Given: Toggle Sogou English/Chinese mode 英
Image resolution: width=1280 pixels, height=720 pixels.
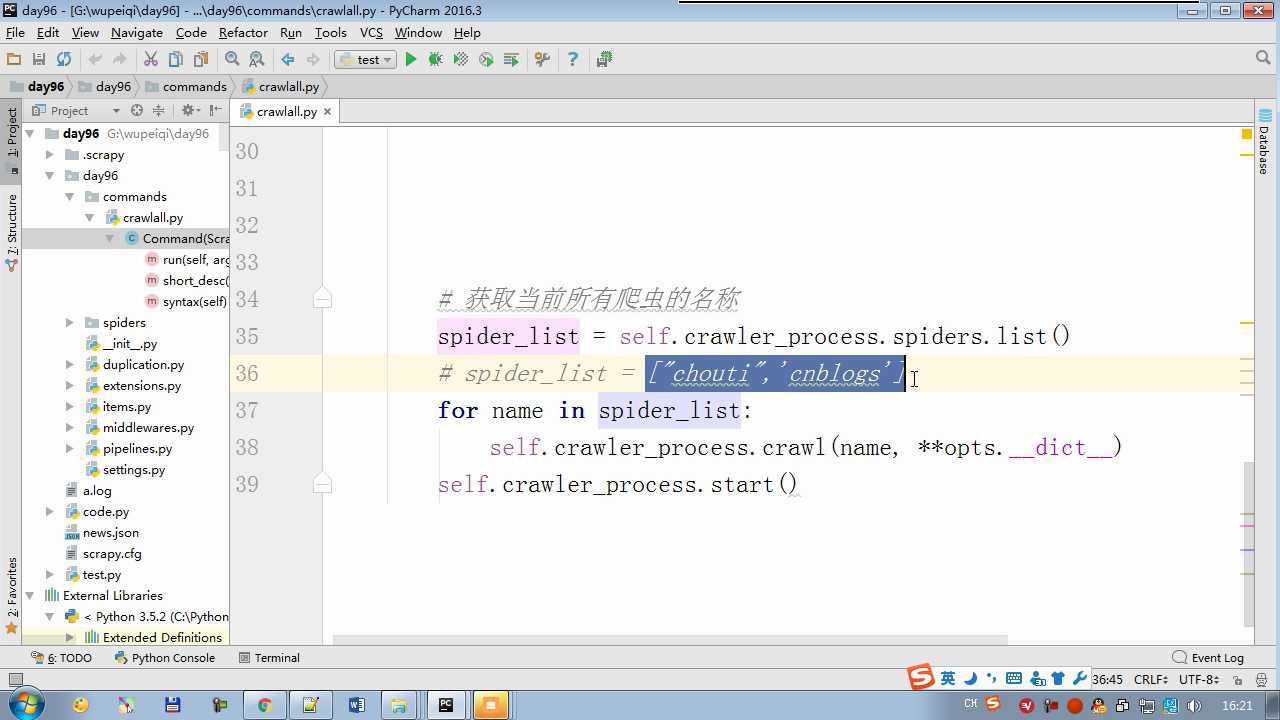Looking at the screenshot, I should tap(948, 678).
